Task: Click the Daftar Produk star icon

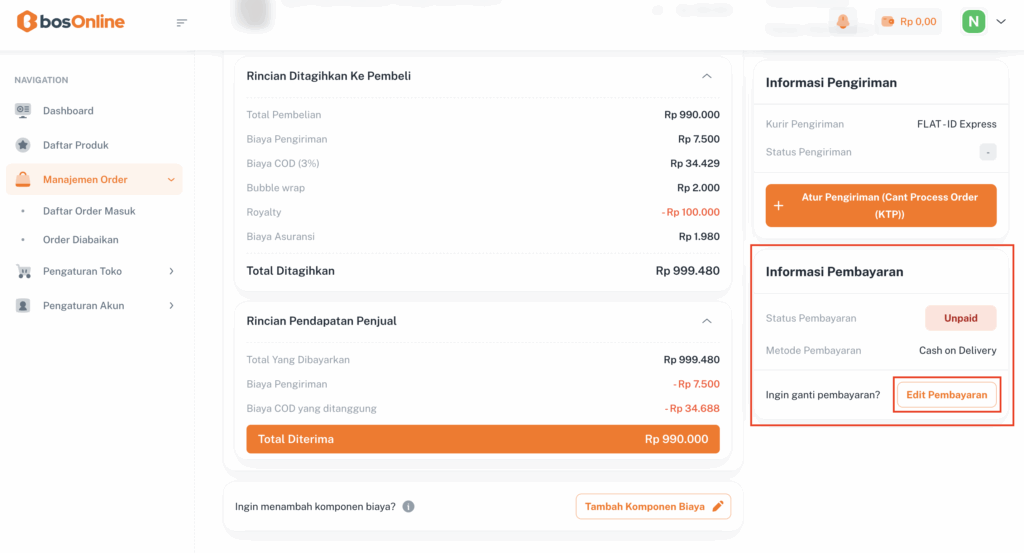Action: (x=23, y=145)
